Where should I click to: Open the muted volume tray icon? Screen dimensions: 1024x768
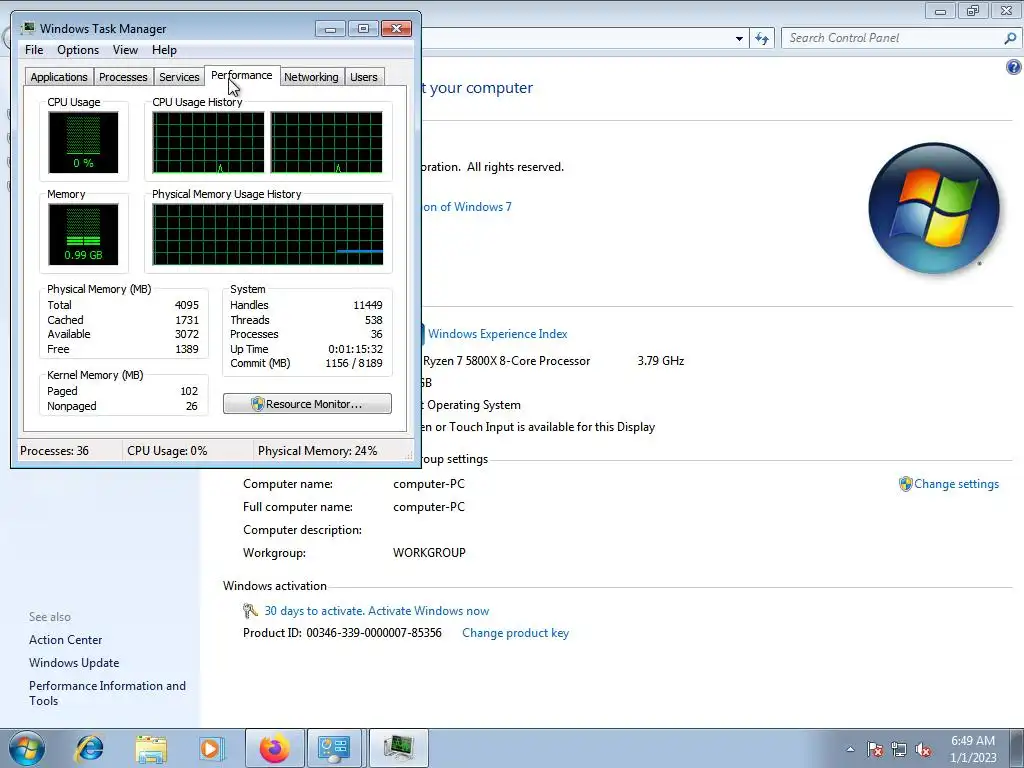(923, 749)
